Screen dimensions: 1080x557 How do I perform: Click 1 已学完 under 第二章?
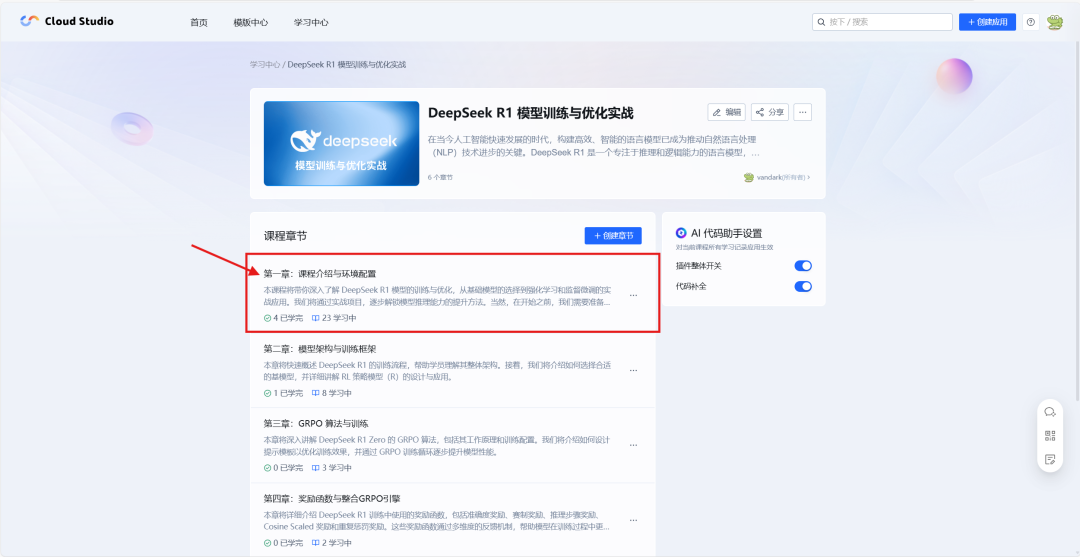pyautogui.click(x=283, y=393)
